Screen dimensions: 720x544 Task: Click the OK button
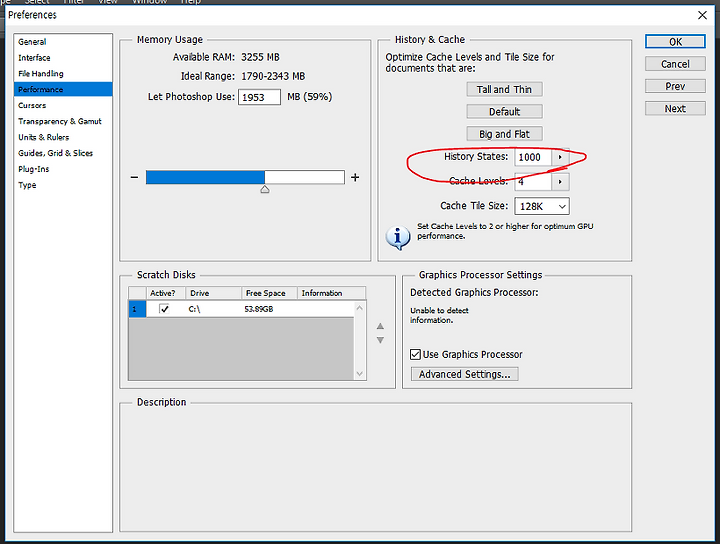[675, 42]
